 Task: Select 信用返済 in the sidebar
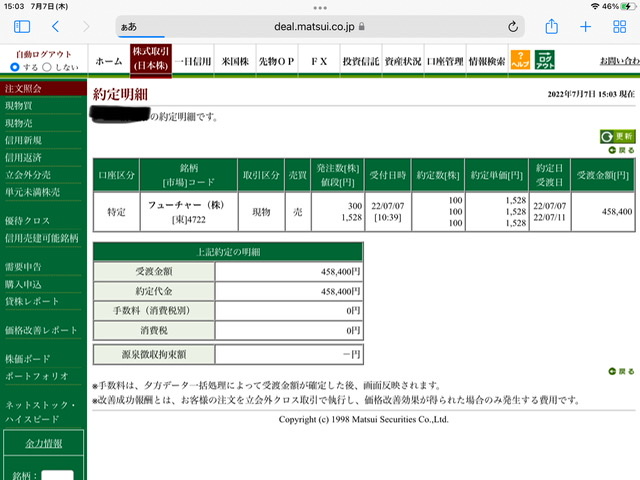pyautogui.click(x=23, y=158)
